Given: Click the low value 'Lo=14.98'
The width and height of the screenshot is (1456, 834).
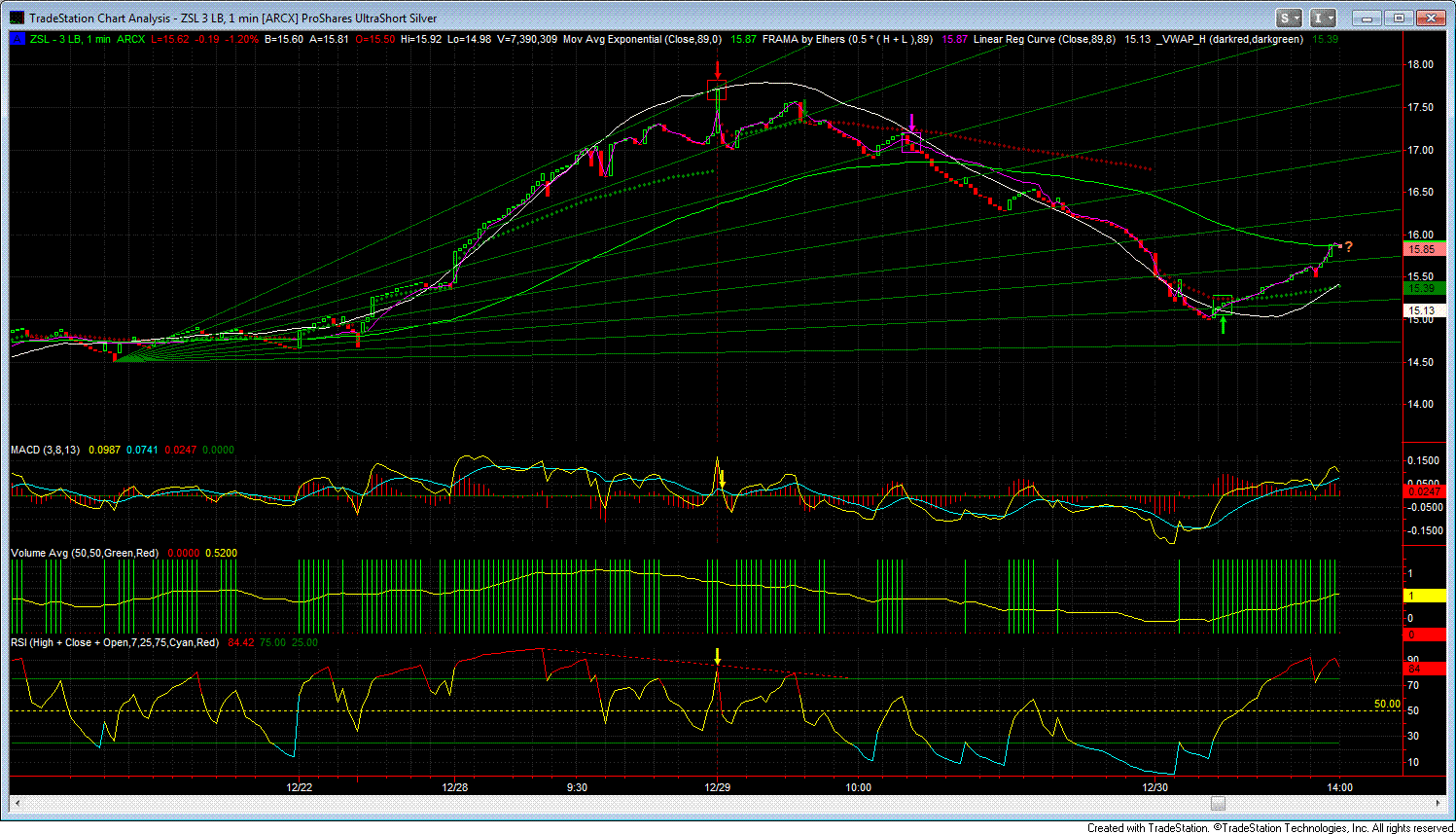Looking at the screenshot, I should (470, 40).
